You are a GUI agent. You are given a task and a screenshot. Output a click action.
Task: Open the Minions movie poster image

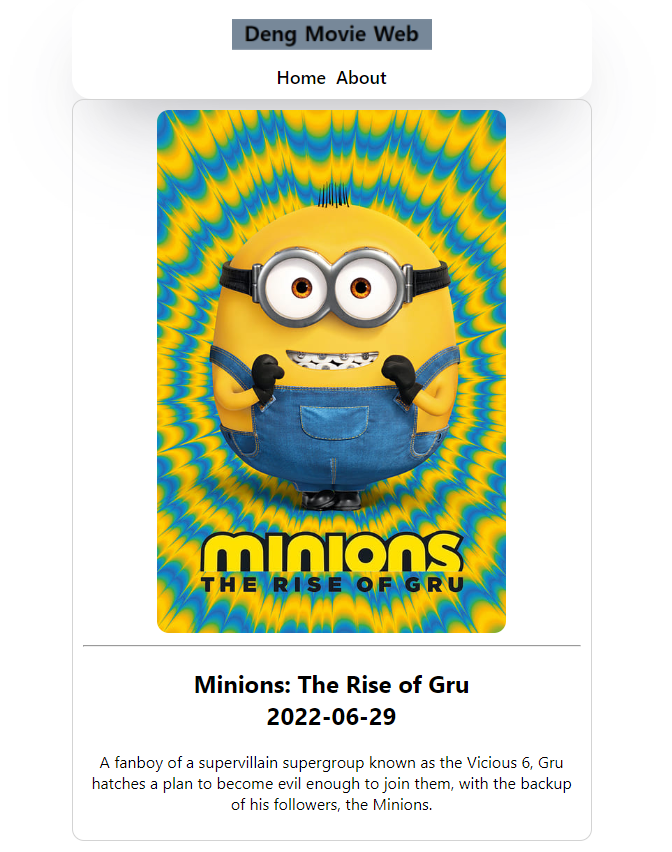(331, 371)
